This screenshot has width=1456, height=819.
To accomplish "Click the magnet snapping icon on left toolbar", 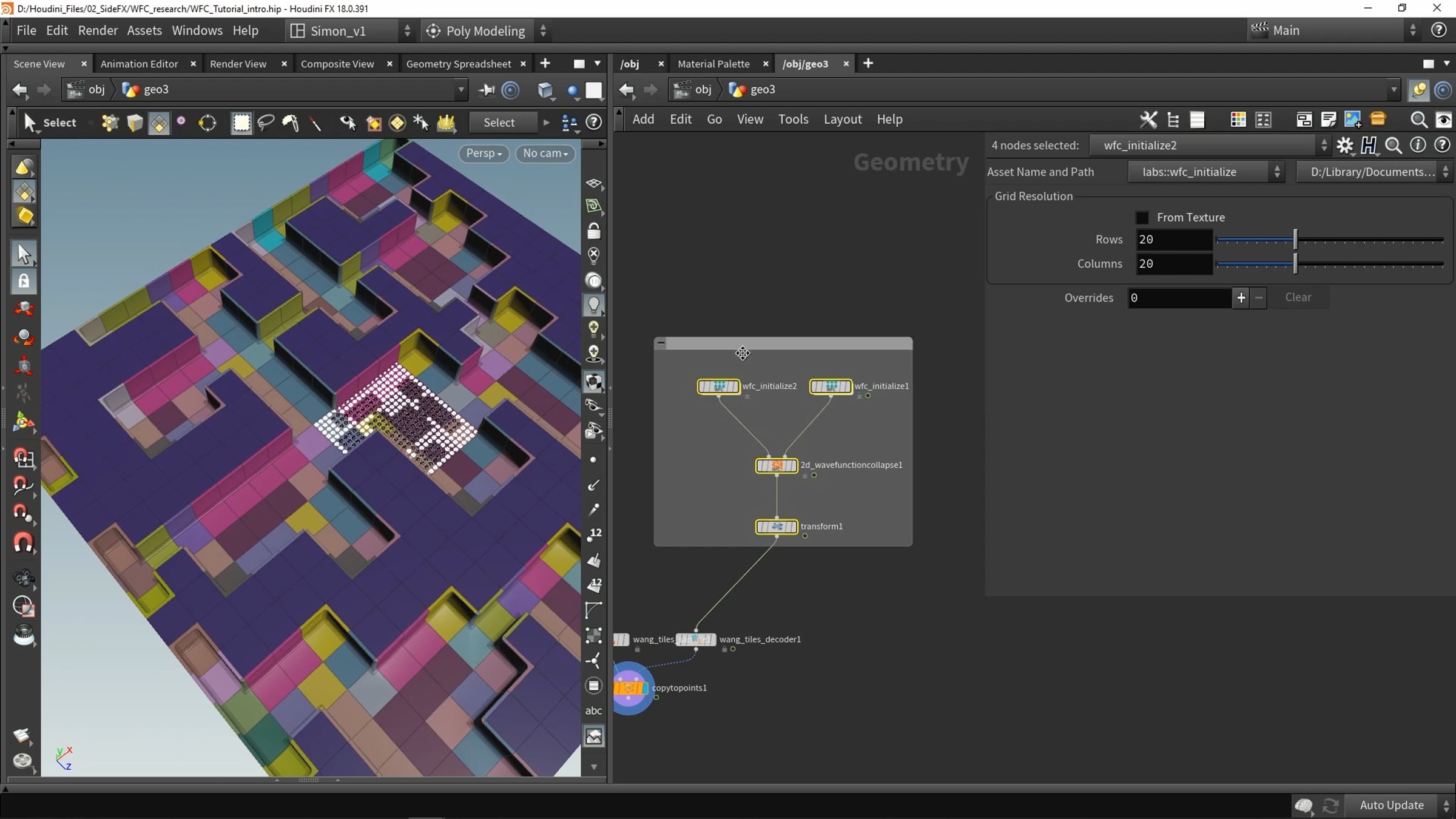I will (24, 543).
